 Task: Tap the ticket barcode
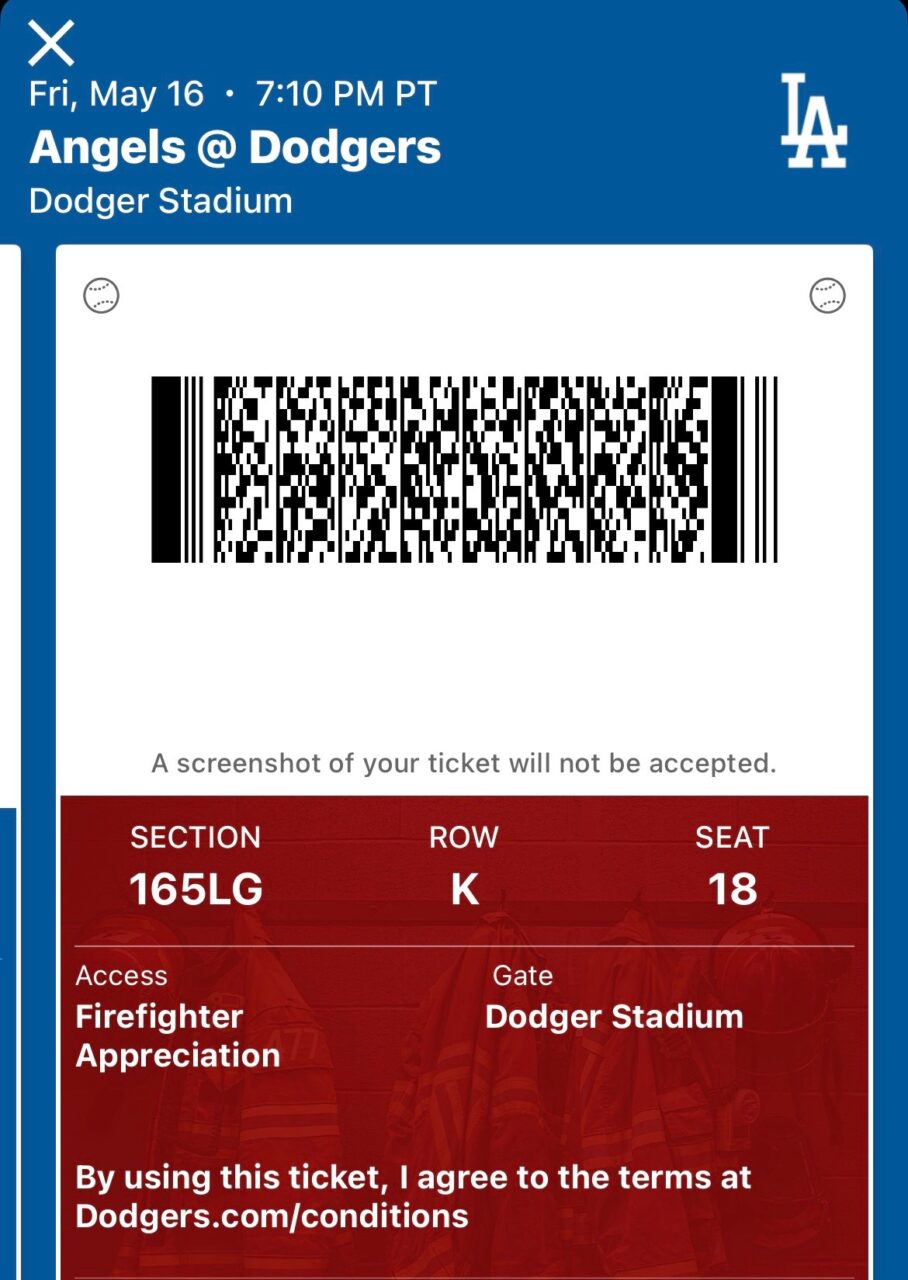coord(464,469)
